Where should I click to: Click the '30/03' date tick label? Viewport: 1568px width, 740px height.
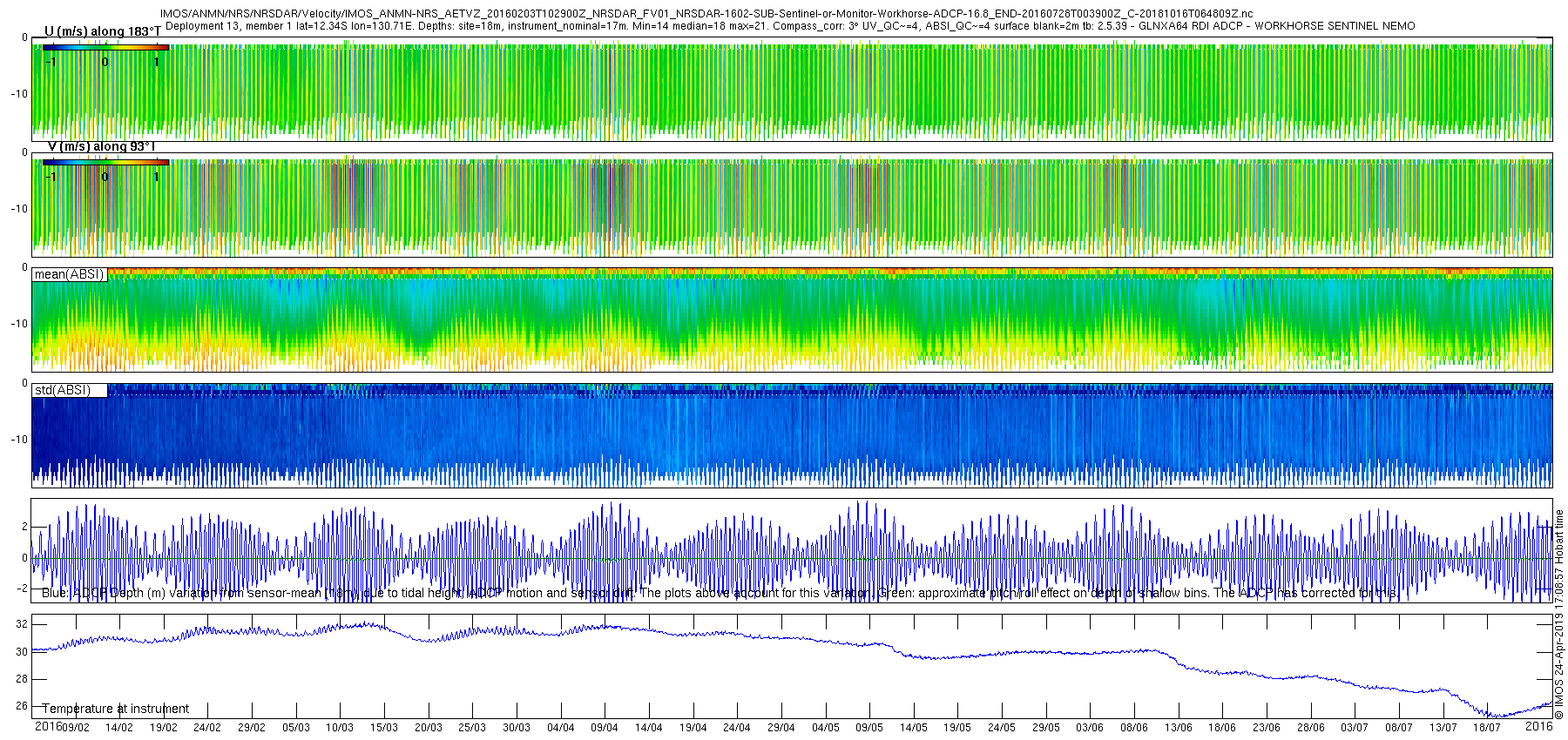click(517, 728)
